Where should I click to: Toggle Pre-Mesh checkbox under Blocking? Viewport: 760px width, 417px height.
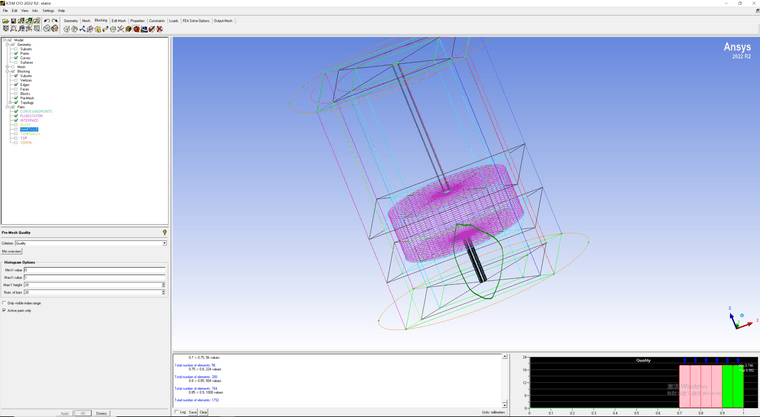[16, 98]
